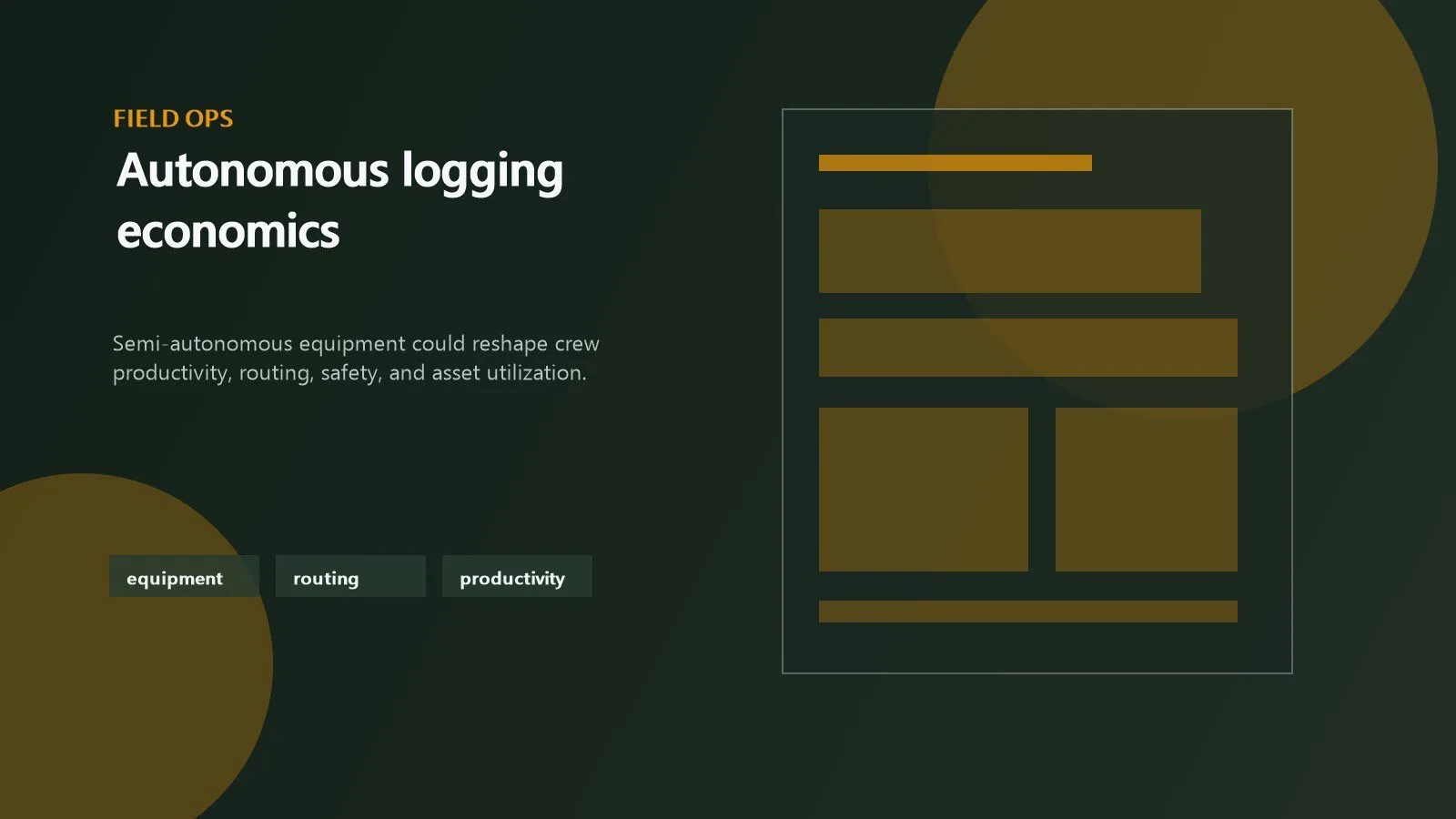Select the Autonomous logging economics title
Viewport: 1456px width, 819px height.
(339, 200)
